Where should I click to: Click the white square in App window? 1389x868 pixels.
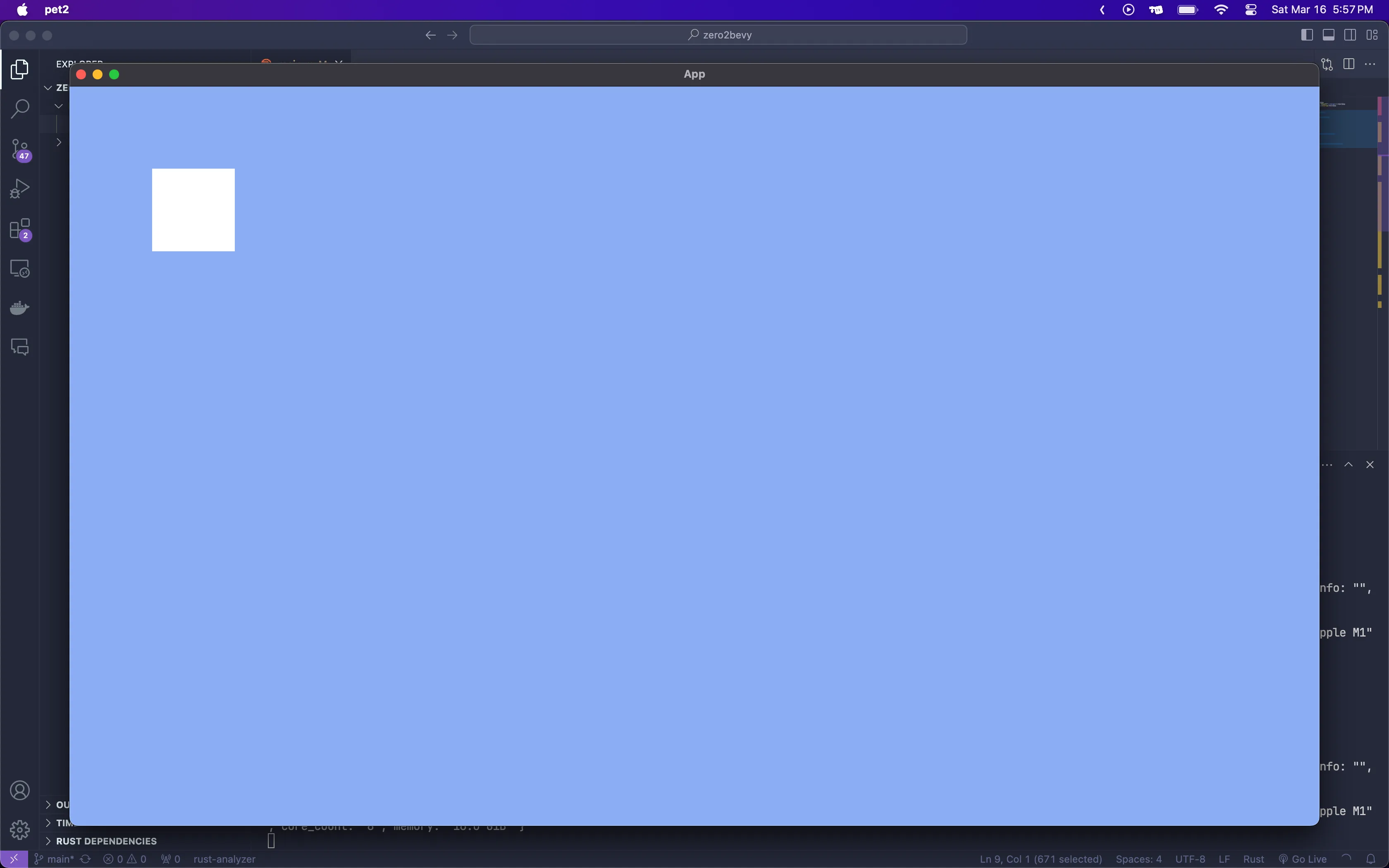pyautogui.click(x=193, y=210)
